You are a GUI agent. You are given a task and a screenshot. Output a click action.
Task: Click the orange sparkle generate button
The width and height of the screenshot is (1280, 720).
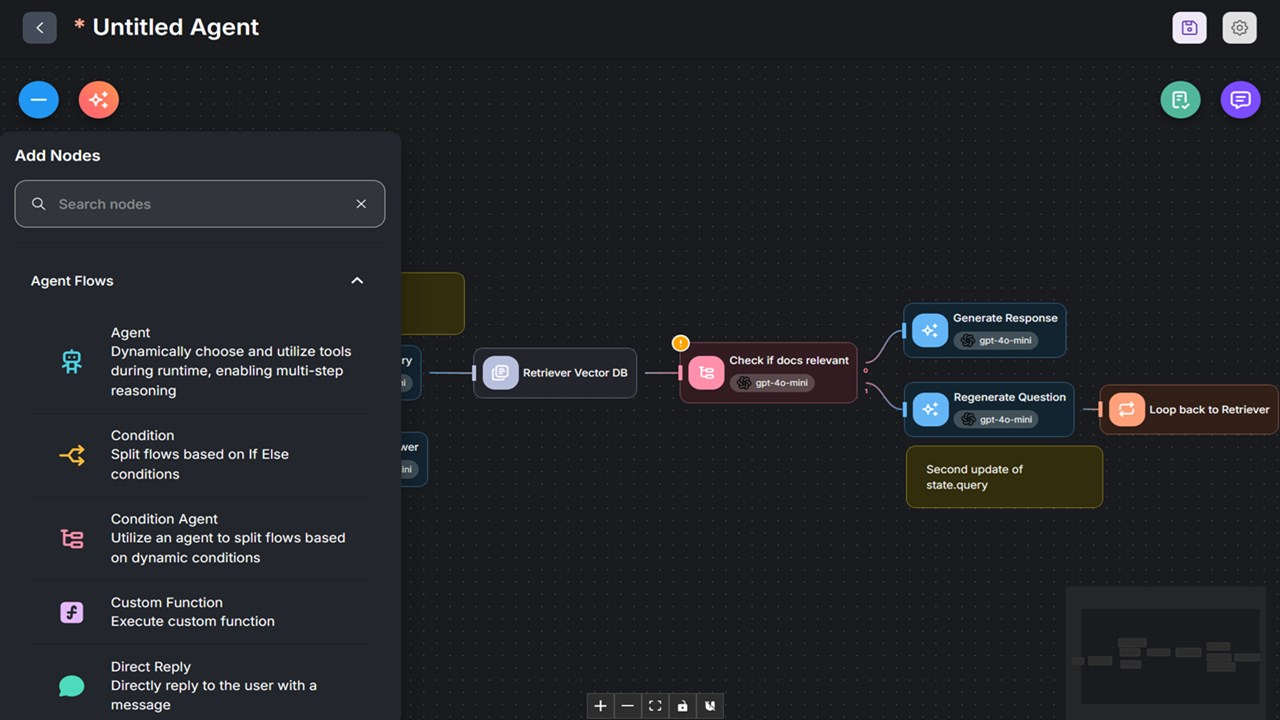(99, 100)
